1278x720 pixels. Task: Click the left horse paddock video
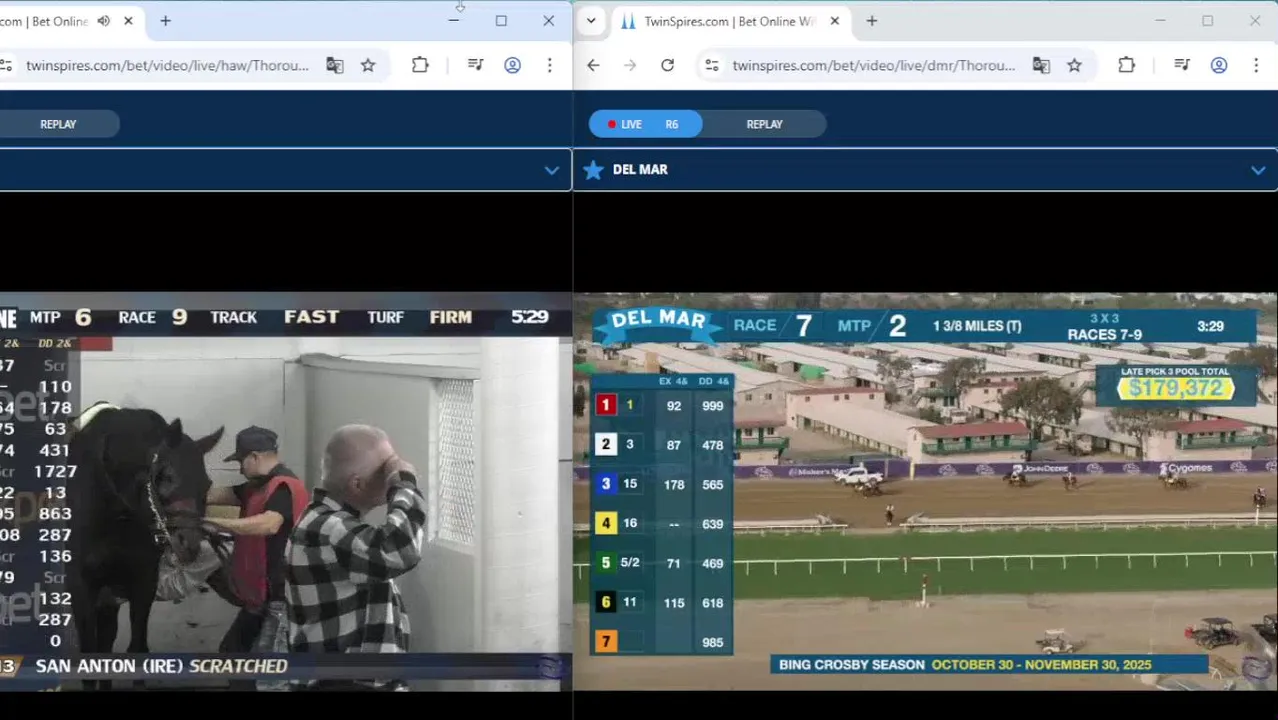pos(286,491)
